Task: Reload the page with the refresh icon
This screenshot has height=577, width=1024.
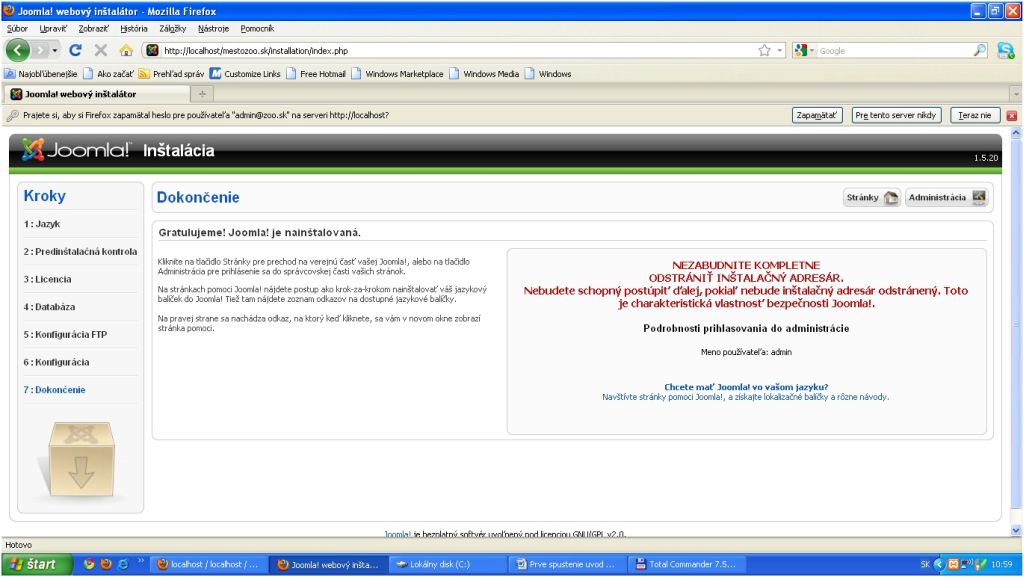Action: (76, 50)
